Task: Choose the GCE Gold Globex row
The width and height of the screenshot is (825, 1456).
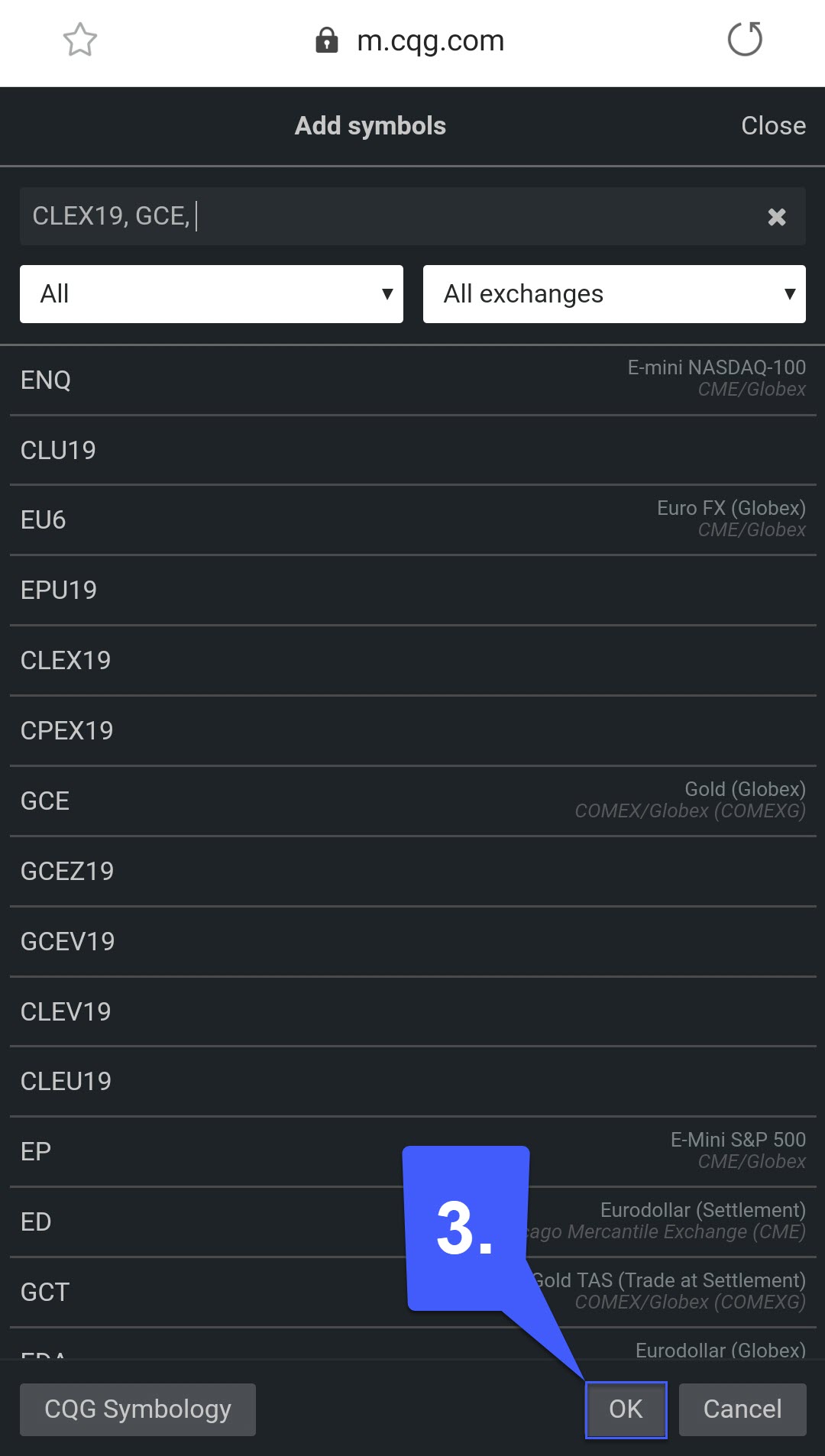Action: [x=412, y=801]
